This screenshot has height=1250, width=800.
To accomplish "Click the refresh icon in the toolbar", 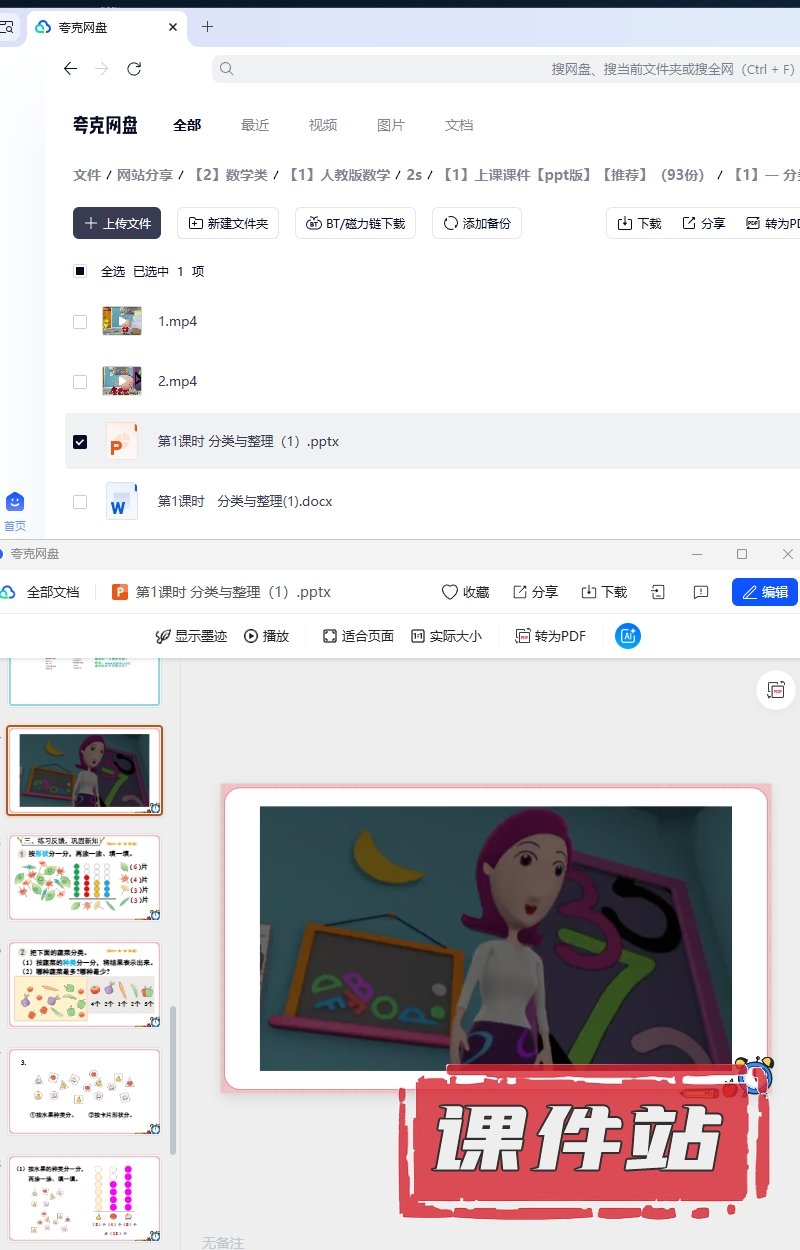I will tap(134, 69).
